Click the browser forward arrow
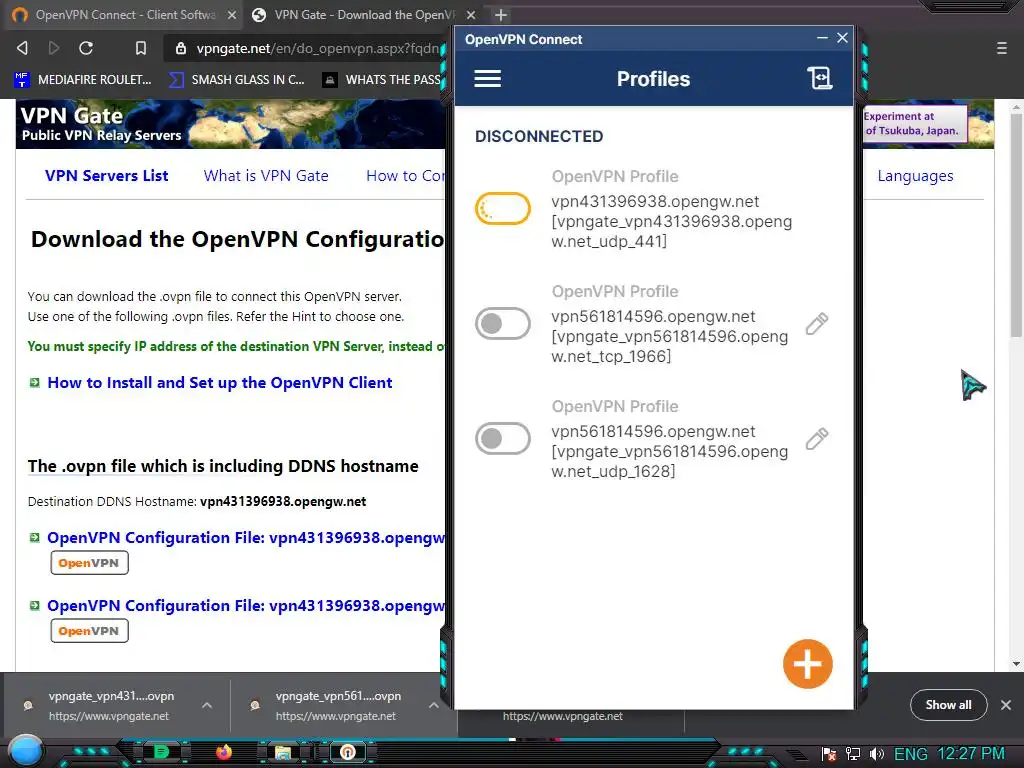The image size is (1024, 768). [54, 48]
